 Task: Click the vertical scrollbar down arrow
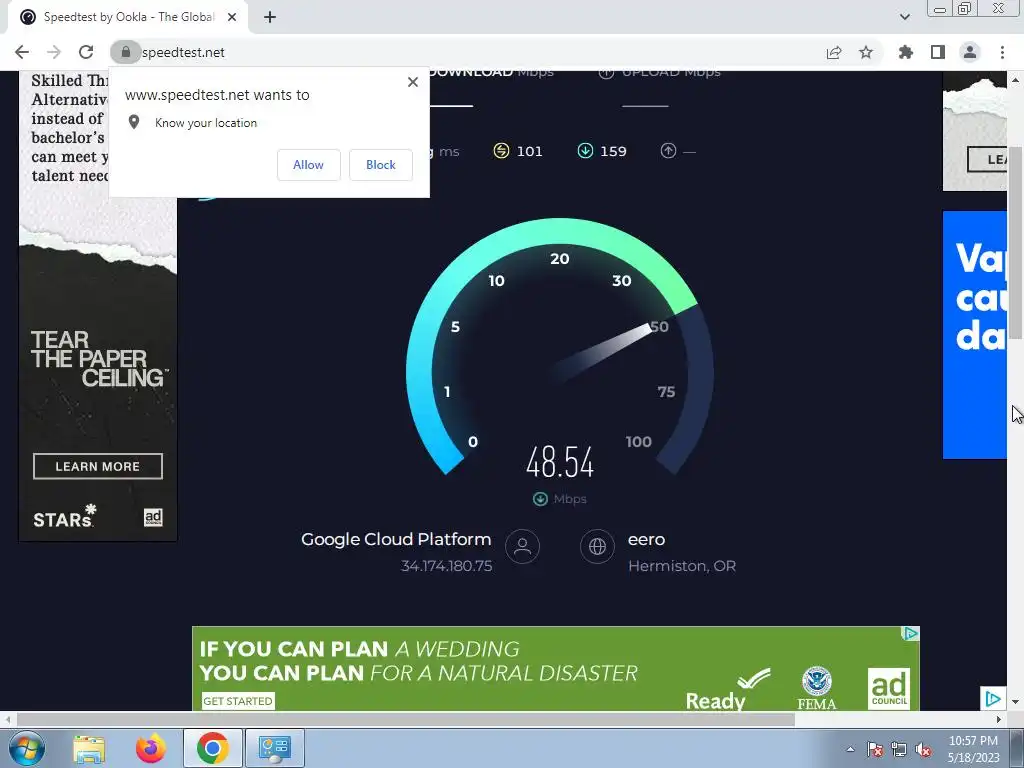1015,702
